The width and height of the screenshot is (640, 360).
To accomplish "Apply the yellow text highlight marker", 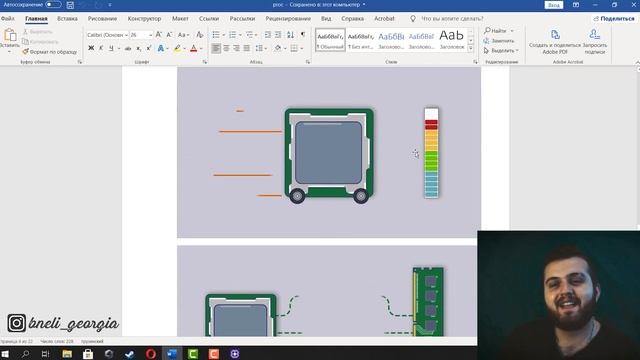I will coord(177,49).
